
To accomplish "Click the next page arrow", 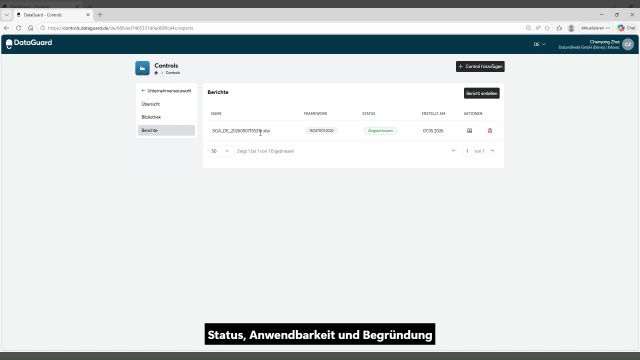I will coord(492,151).
